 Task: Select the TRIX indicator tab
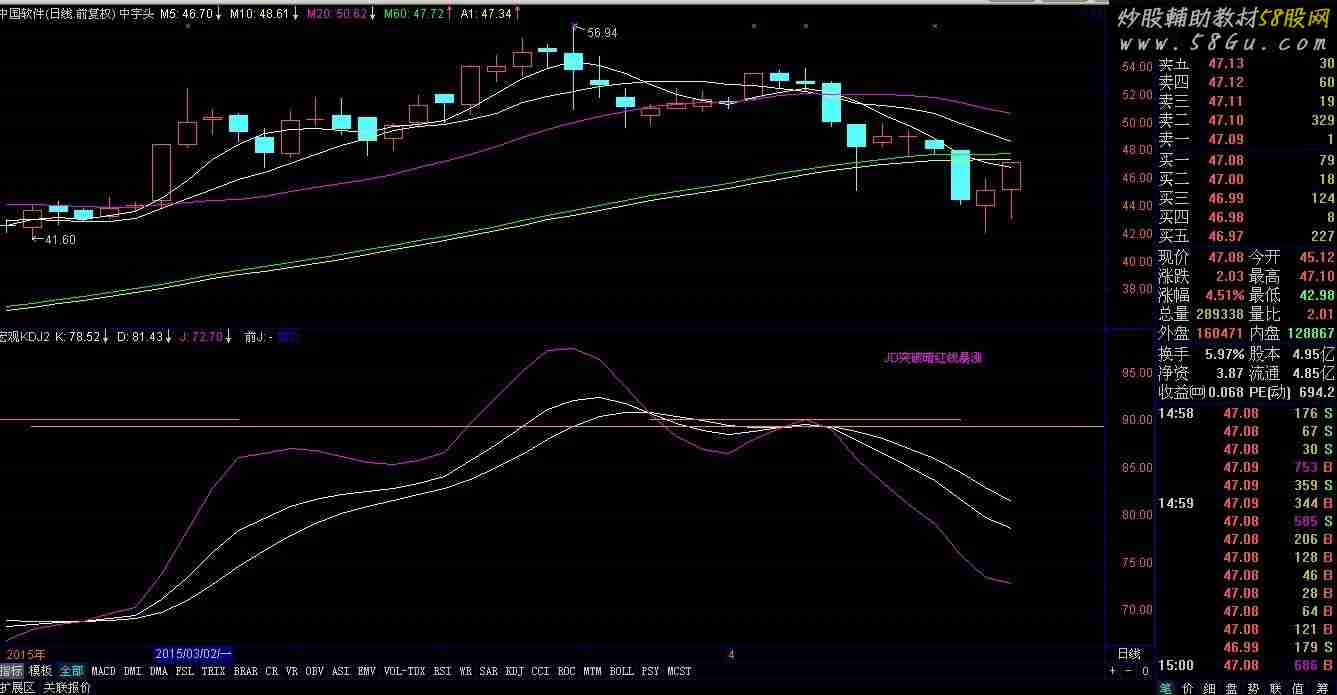pyautogui.click(x=213, y=671)
